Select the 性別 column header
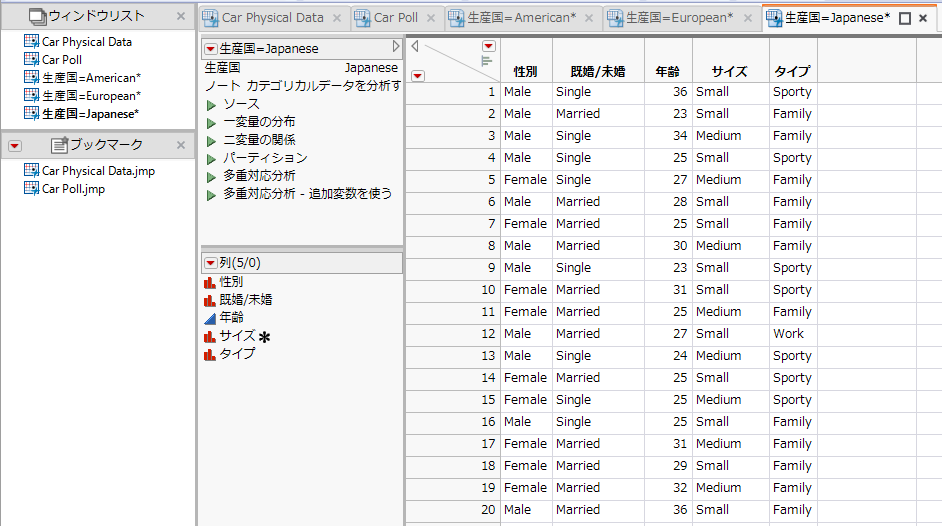 click(x=526, y=72)
